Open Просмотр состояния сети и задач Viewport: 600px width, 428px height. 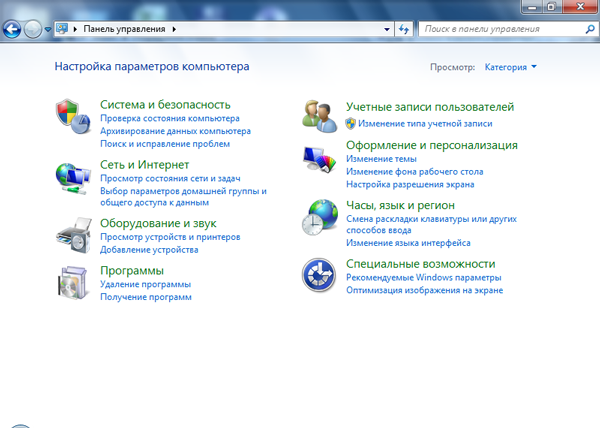click(x=170, y=179)
